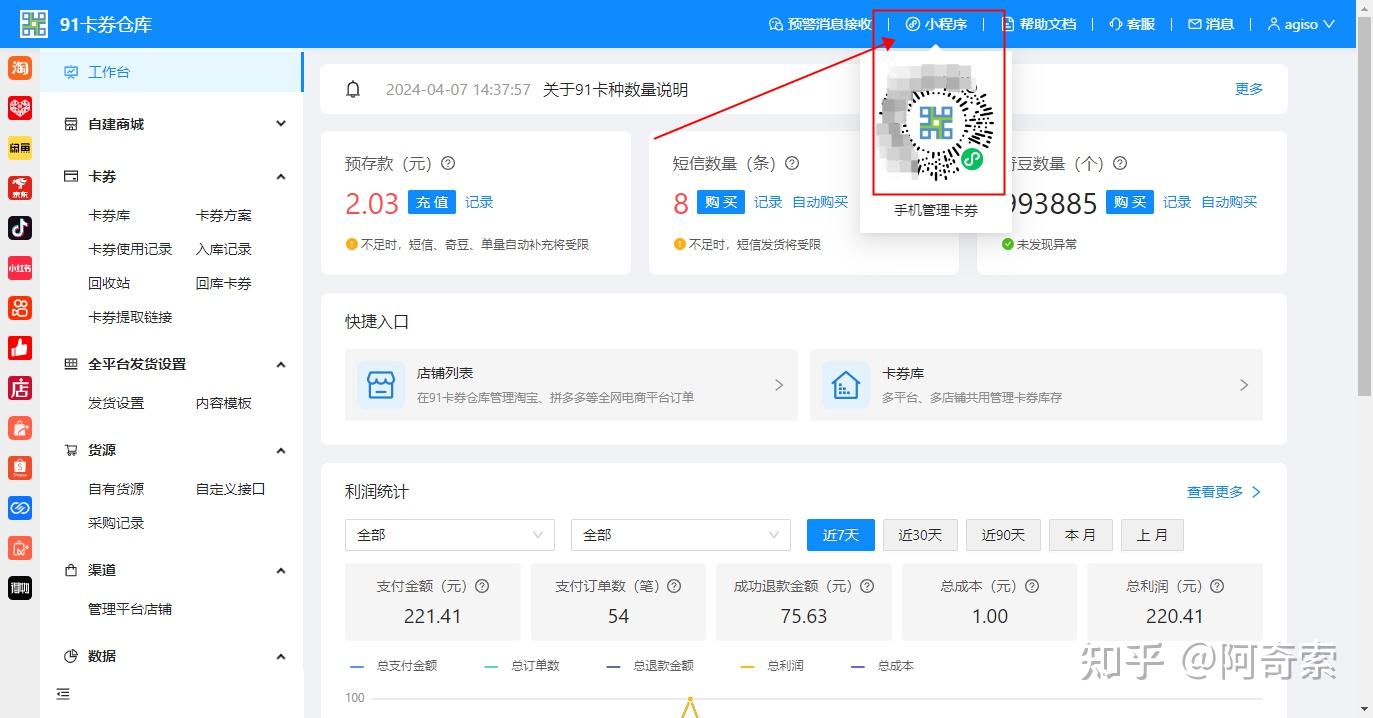The height and width of the screenshot is (718, 1373).
Task: Open the 帮助文档 menu item
Action: pyautogui.click(x=1040, y=24)
